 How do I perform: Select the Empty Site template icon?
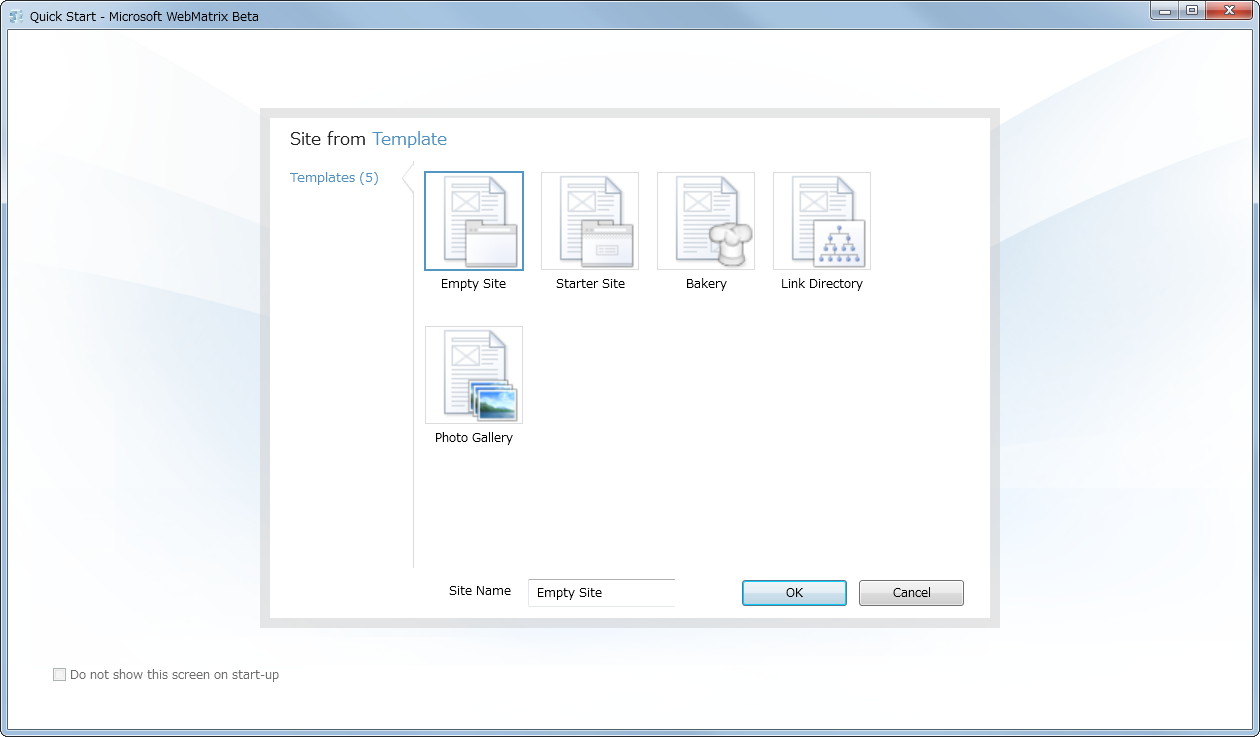tap(474, 221)
